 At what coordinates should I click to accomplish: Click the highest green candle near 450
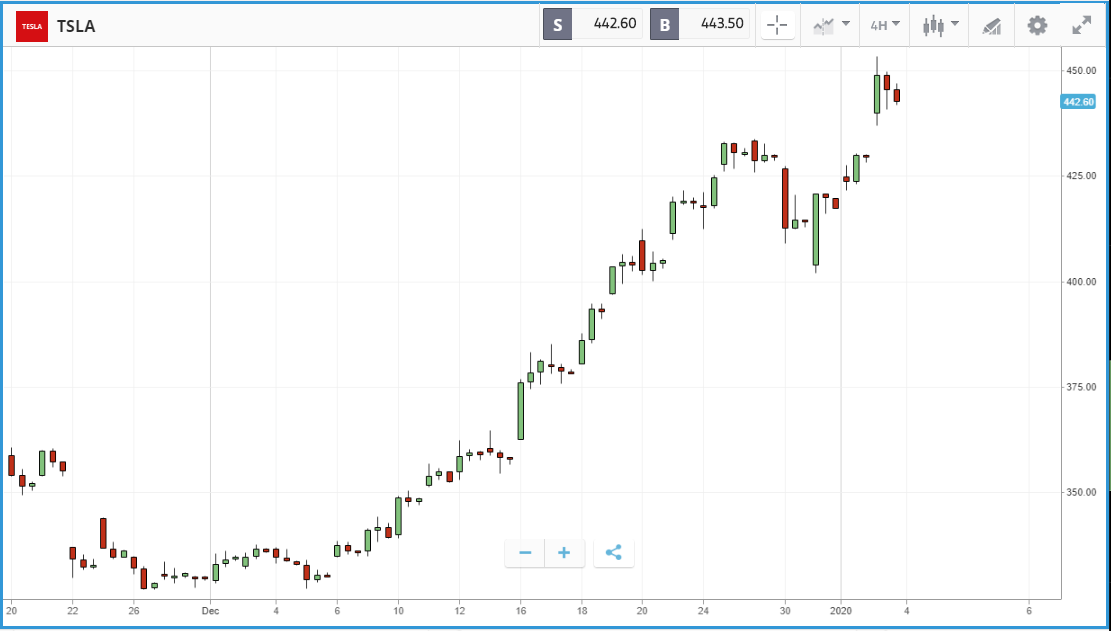(876, 93)
